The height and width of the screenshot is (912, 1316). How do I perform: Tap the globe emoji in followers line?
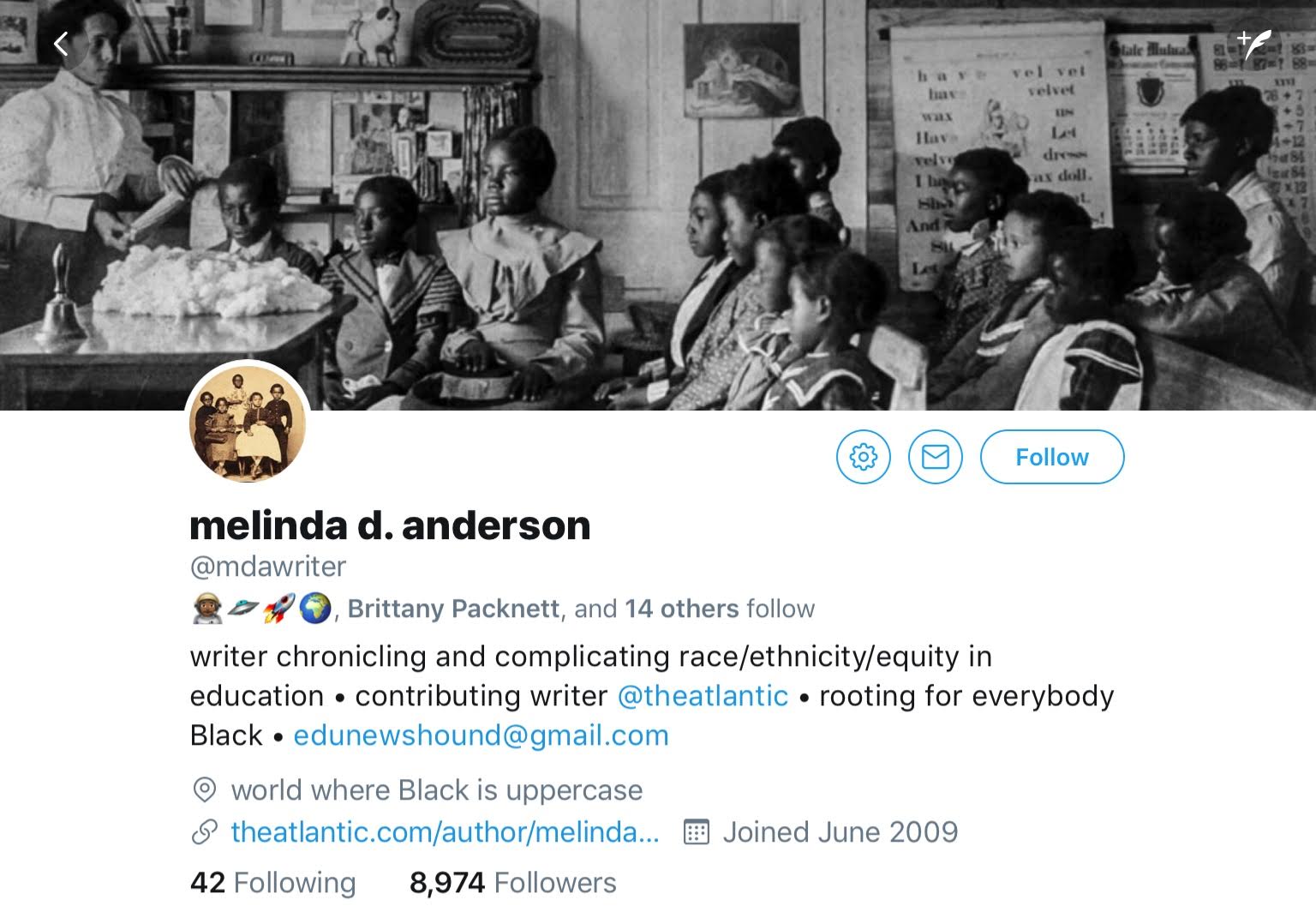[315, 609]
